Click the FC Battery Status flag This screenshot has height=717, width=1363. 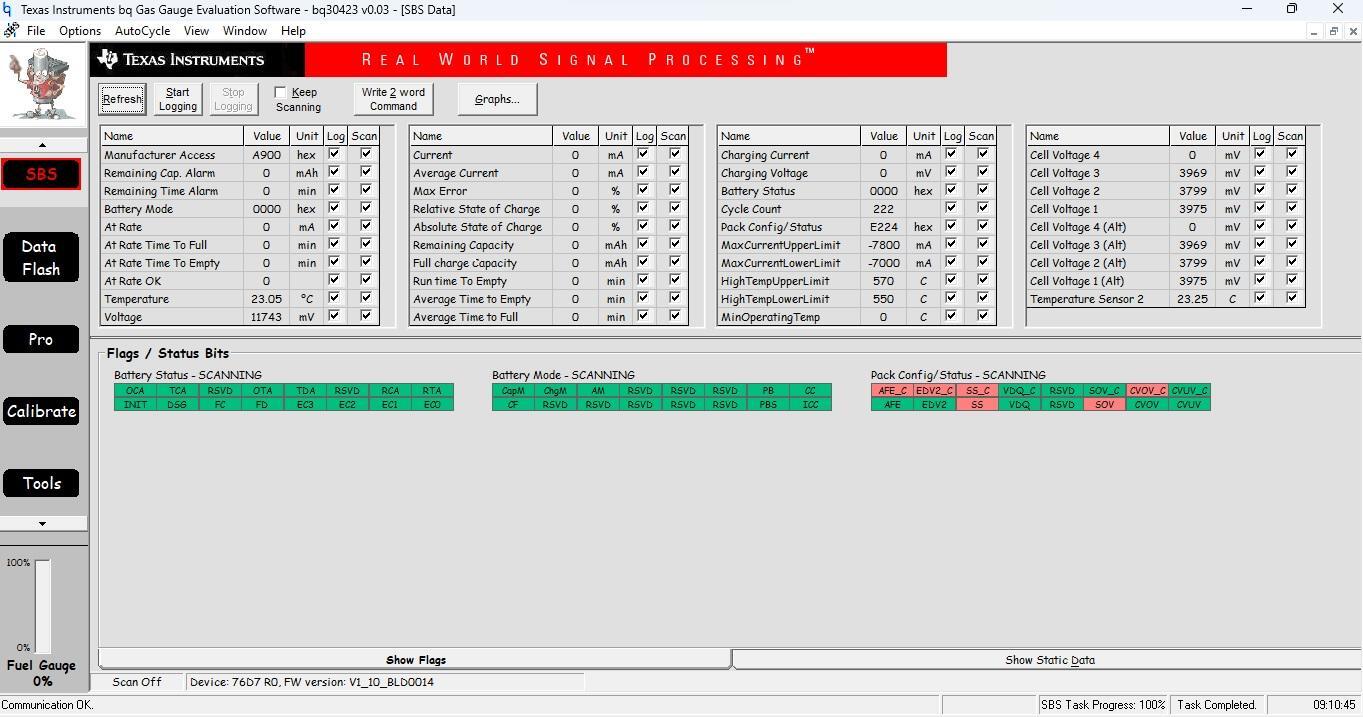(220, 405)
